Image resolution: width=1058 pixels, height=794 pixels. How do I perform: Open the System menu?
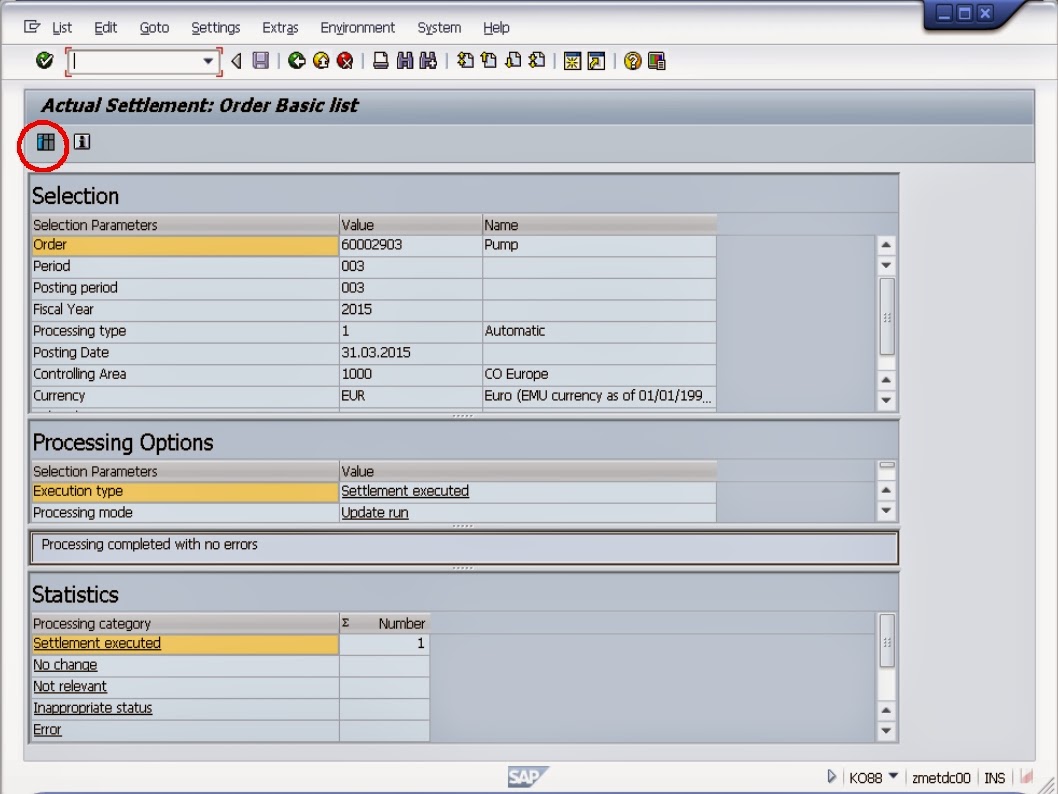pos(439,28)
